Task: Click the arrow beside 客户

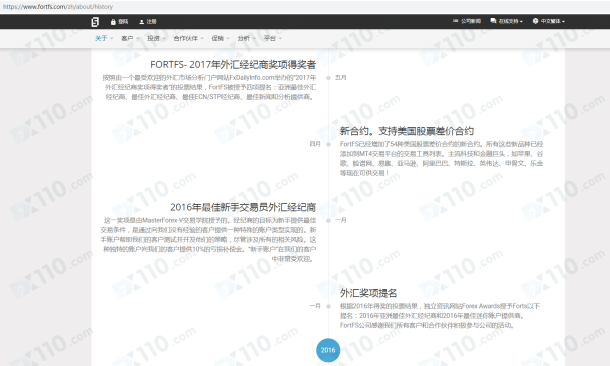Action: point(138,39)
